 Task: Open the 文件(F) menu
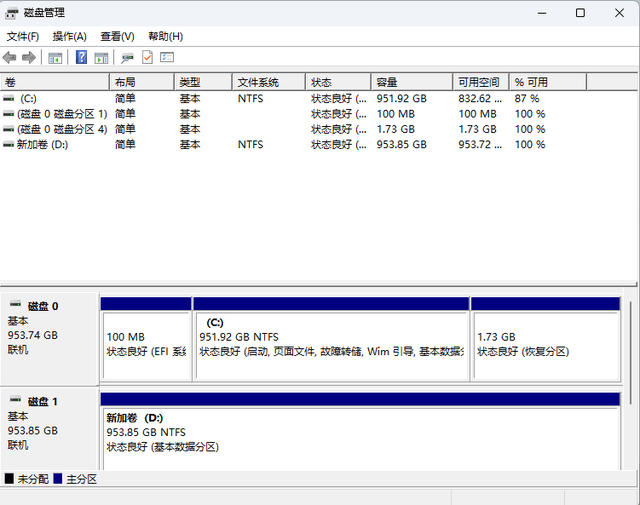[23, 36]
